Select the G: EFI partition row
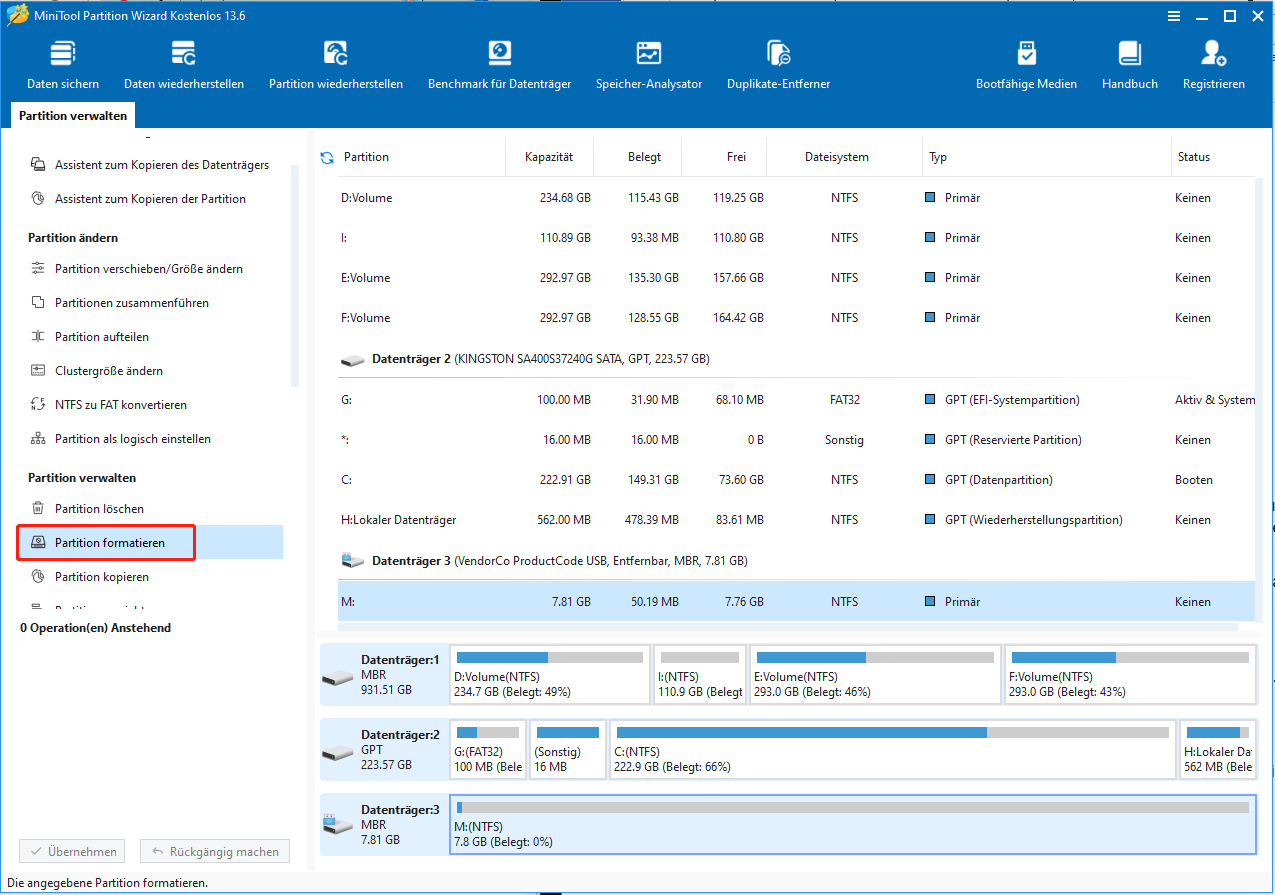This screenshot has width=1275, height=895. coord(796,400)
